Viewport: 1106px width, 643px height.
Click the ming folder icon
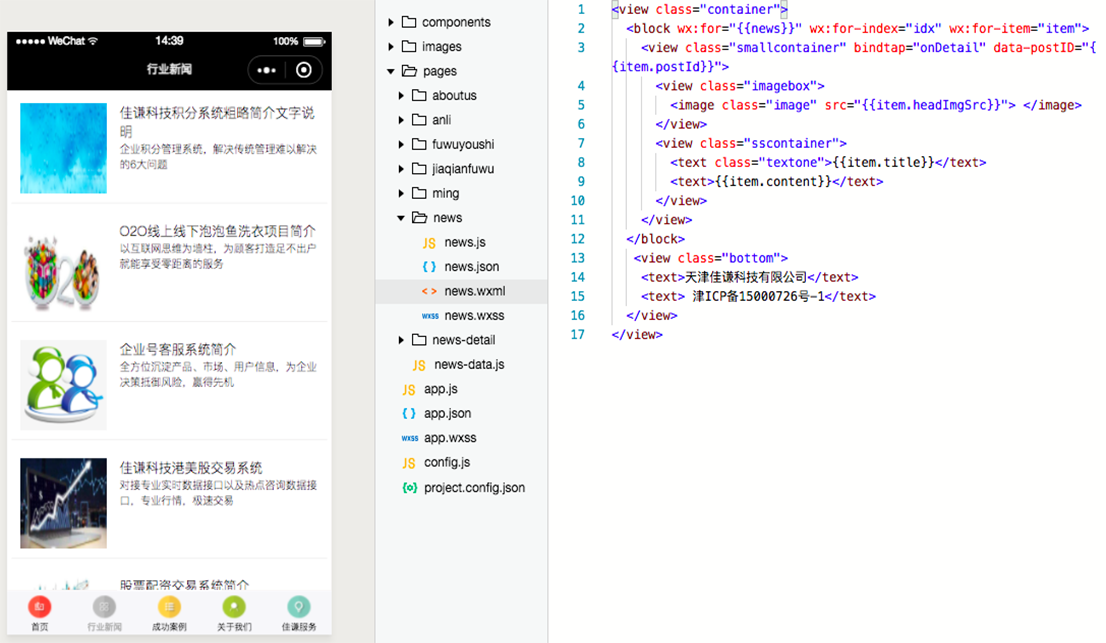pos(419,192)
